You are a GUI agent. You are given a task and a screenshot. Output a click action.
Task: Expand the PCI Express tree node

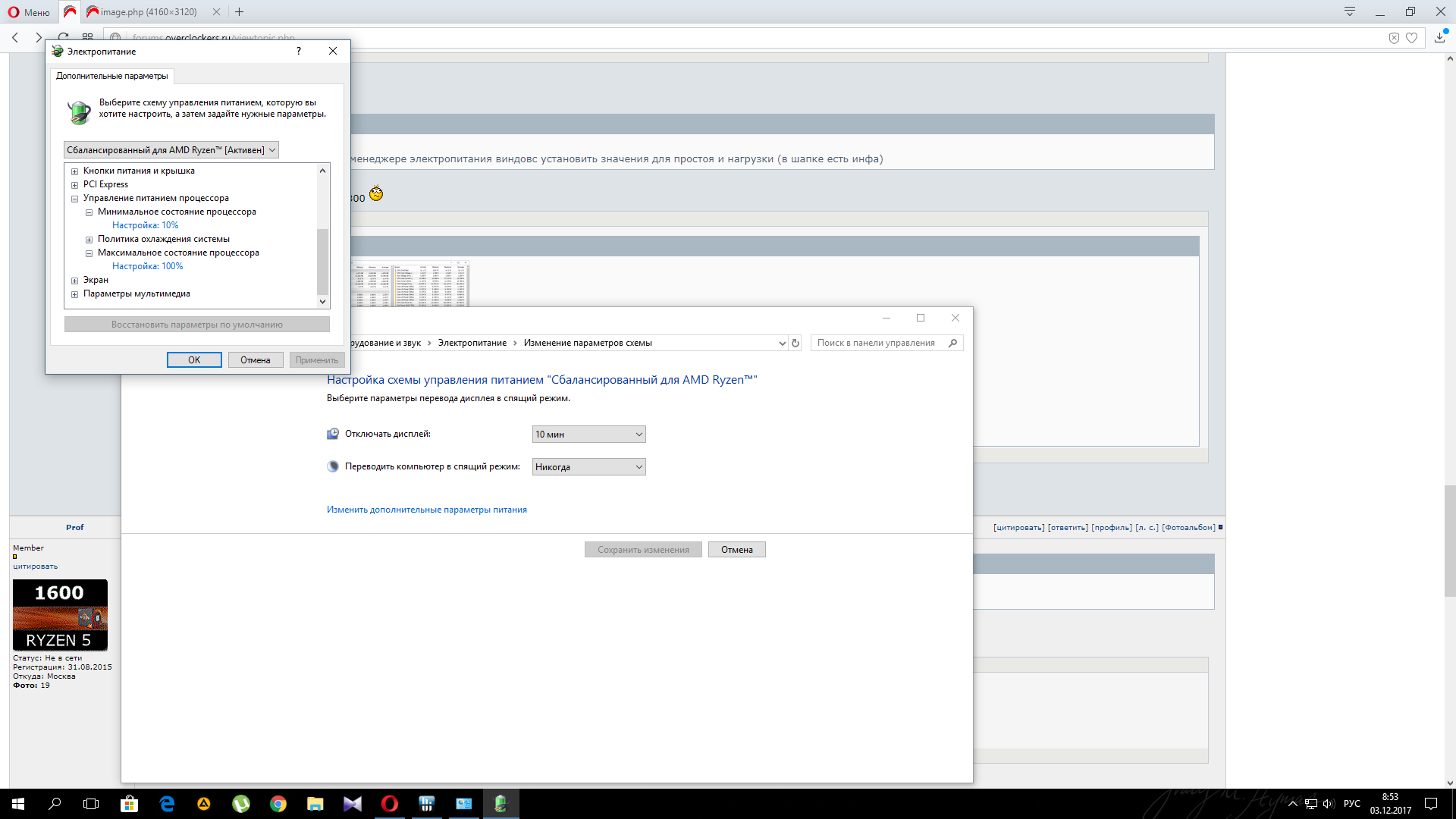point(74,185)
